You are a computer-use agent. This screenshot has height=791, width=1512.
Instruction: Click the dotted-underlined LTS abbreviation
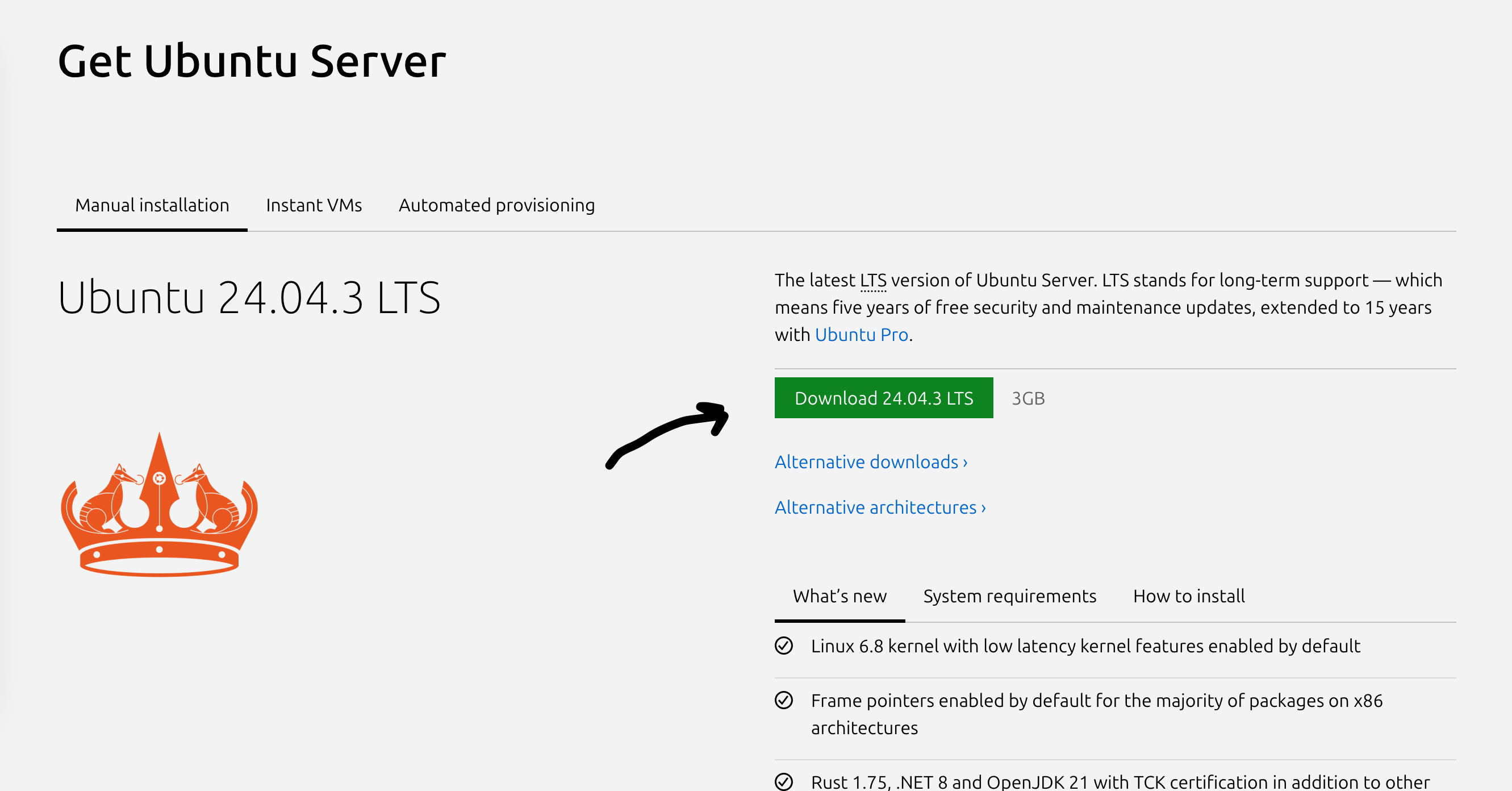tap(873, 281)
